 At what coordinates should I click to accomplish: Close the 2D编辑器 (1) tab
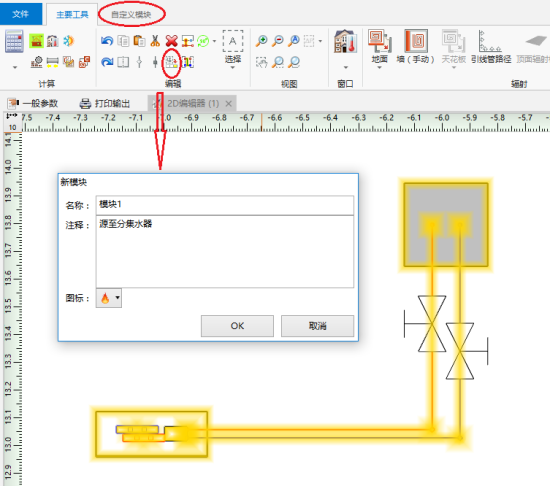point(229,103)
